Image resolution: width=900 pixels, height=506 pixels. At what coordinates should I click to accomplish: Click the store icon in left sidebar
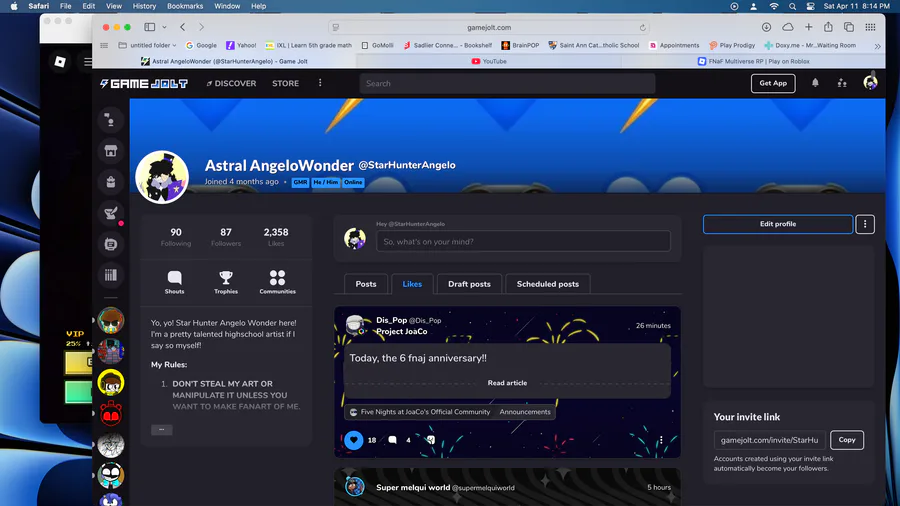click(x=111, y=151)
